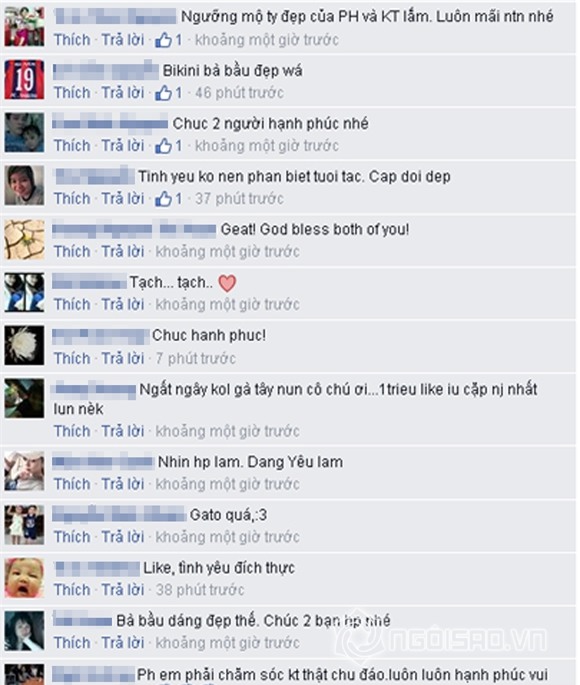Reply to the "Nhin hp lam" comment
580x685 pixels.
point(123,484)
